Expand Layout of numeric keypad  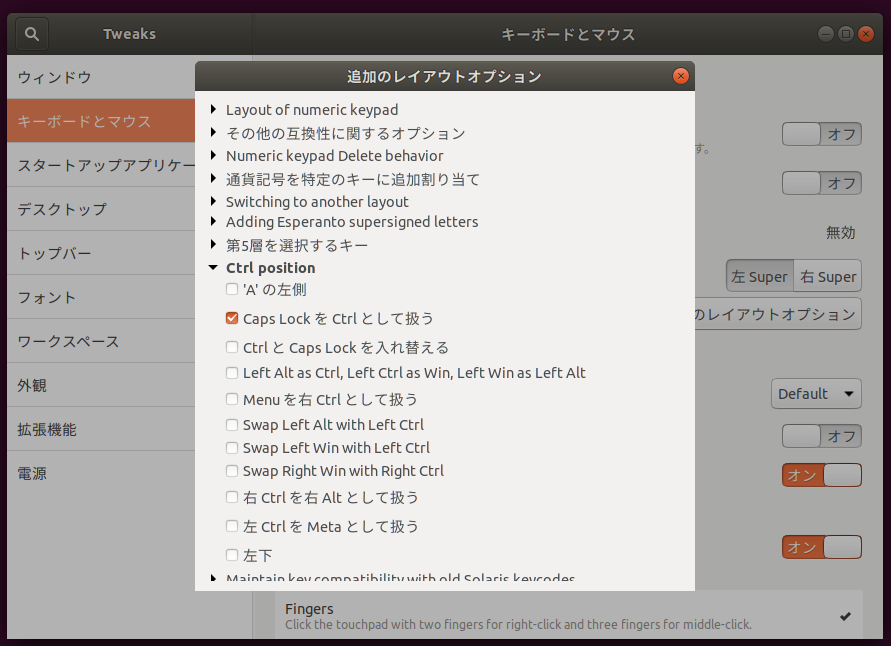214,111
